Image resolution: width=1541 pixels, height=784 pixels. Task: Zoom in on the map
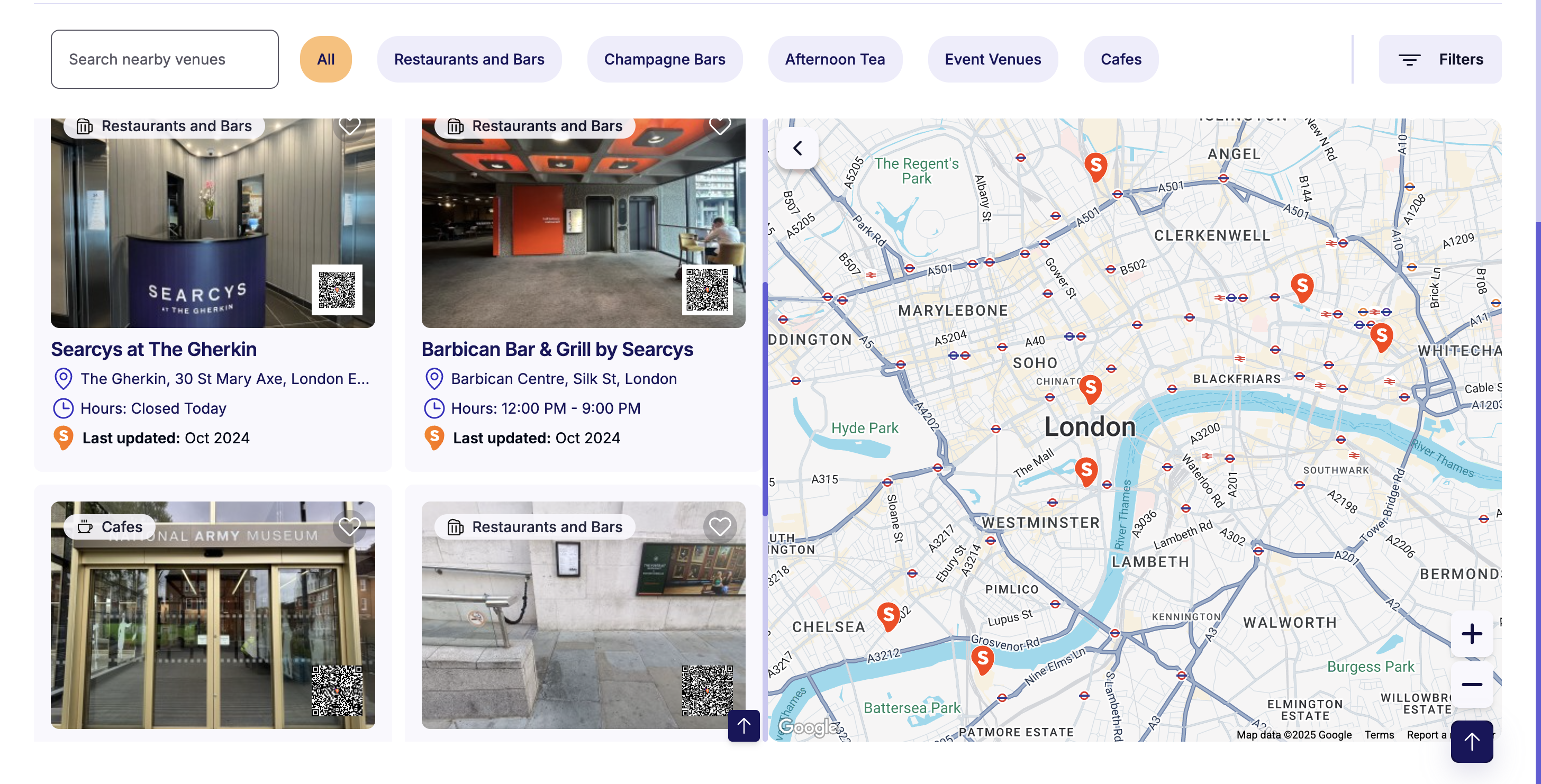1471,634
